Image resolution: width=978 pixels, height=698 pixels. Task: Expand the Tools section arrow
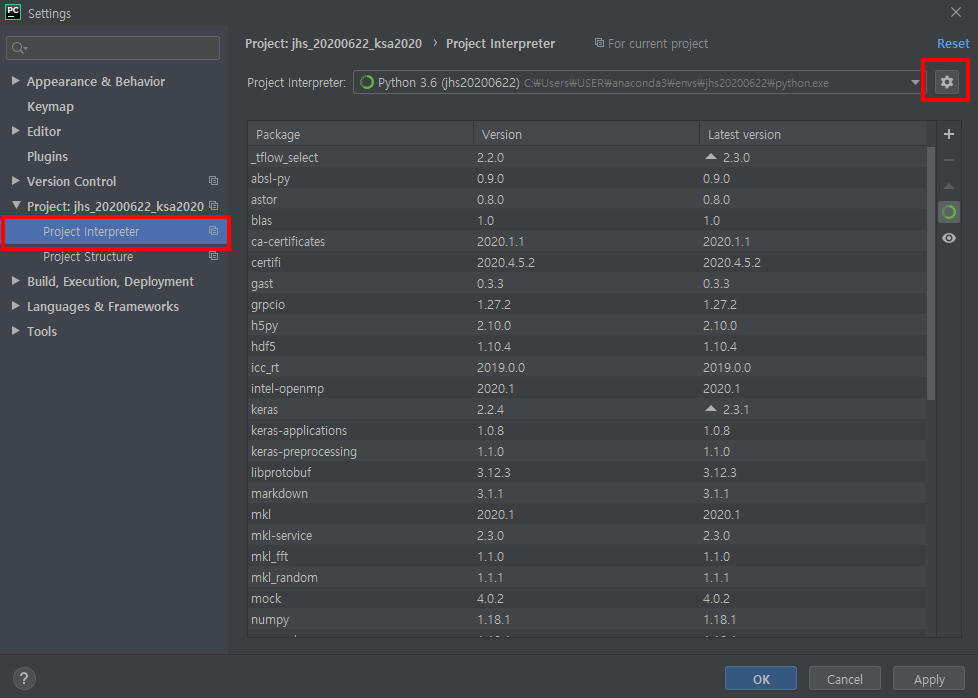pos(16,331)
